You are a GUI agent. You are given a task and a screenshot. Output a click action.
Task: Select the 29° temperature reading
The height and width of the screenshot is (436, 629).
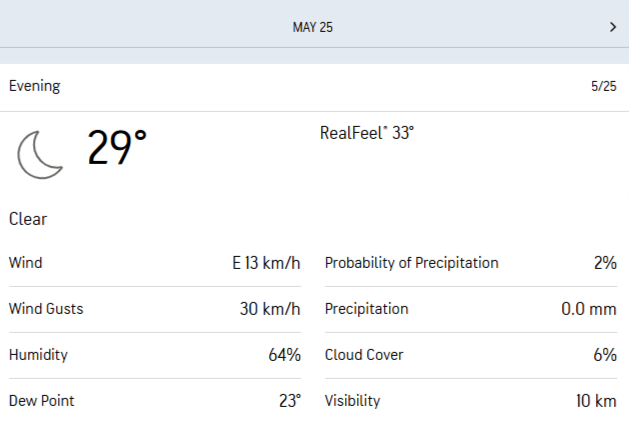tap(117, 149)
